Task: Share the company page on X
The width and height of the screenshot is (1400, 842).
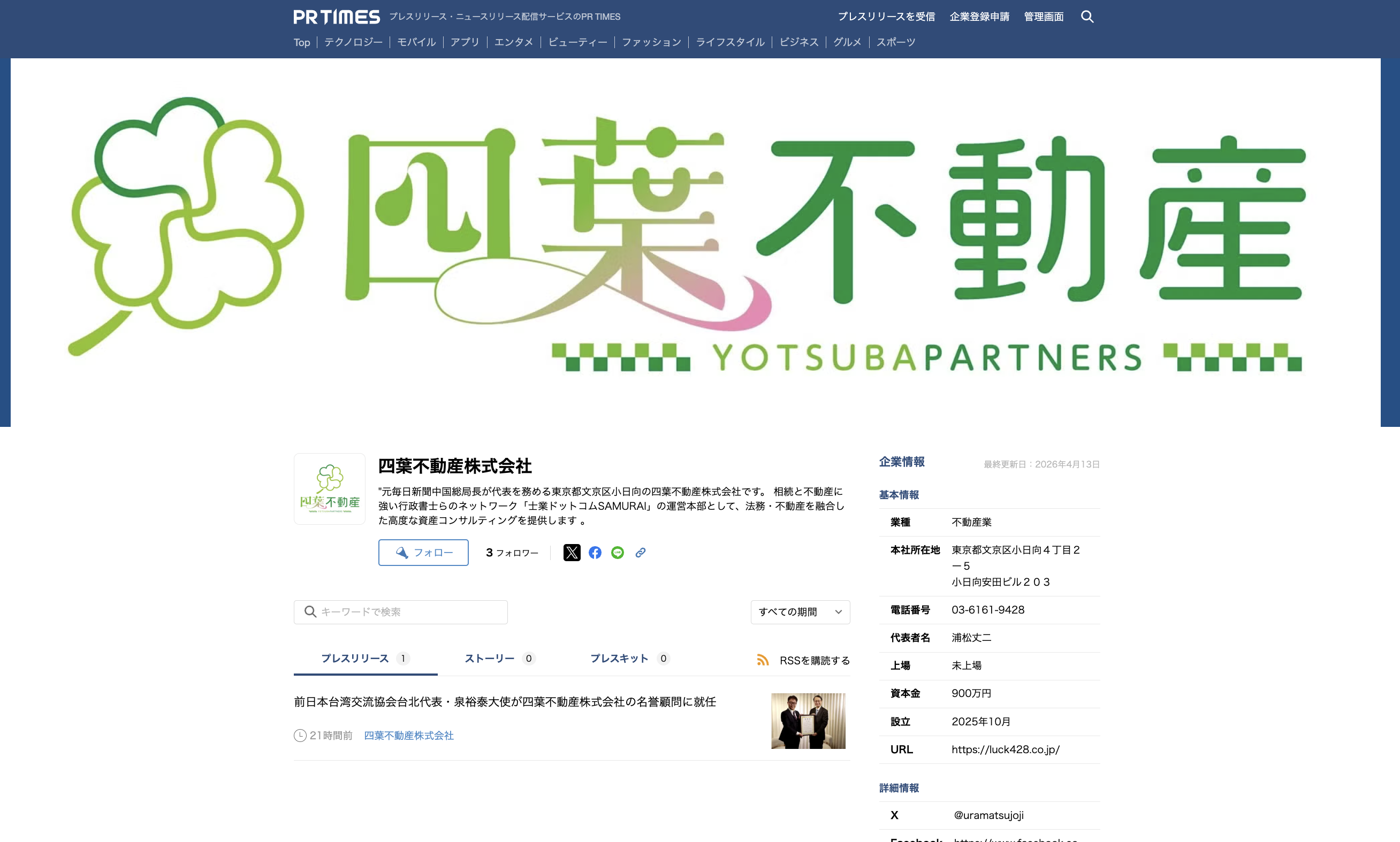Action: pos(572,552)
